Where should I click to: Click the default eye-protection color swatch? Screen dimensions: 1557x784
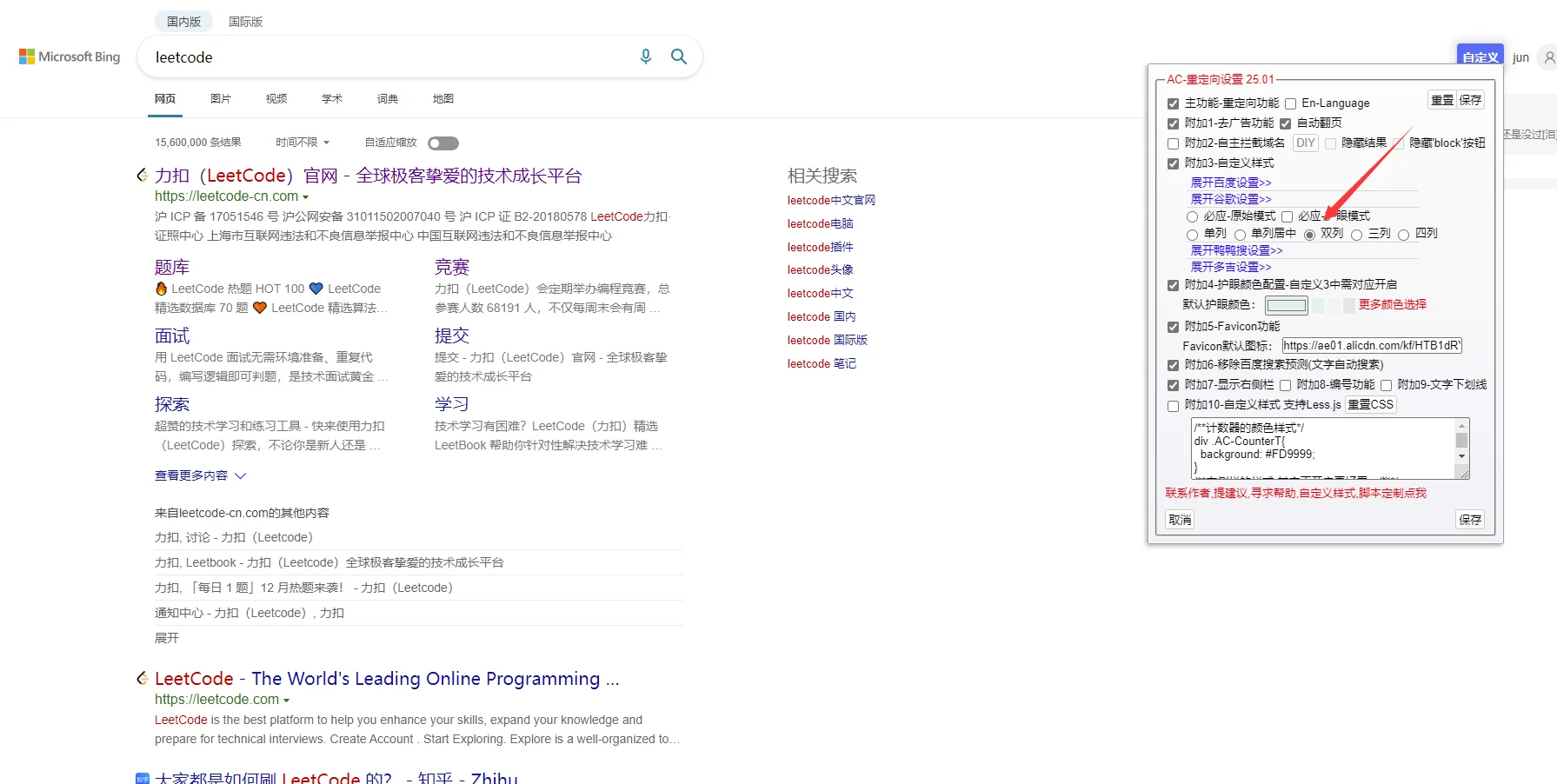[x=1287, y=305]
